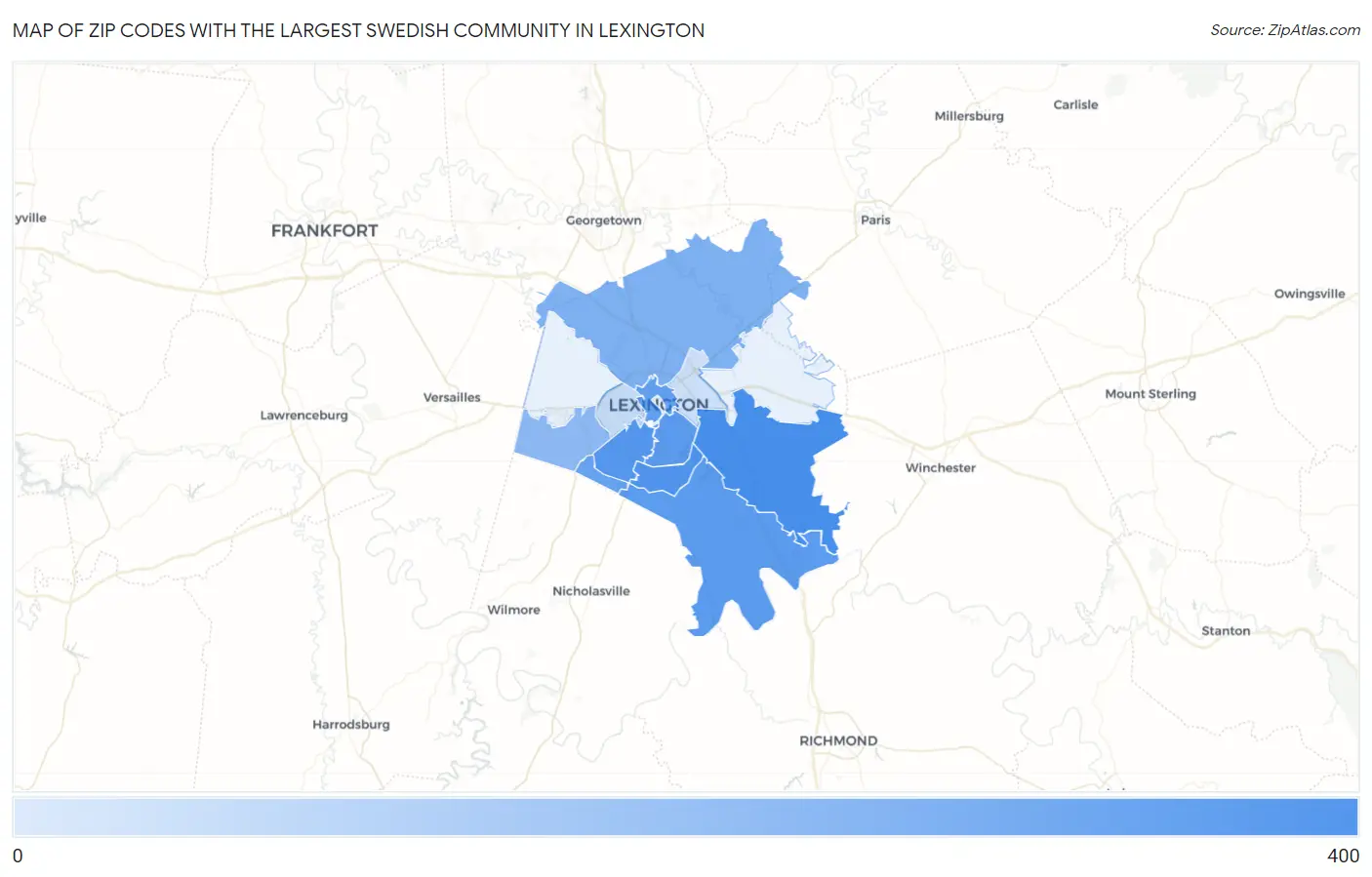1372x877 pixels.
Task: Click the Source: ZipAtlas.com attribution
Action: pyautogui.click(x=1285, y=30)
